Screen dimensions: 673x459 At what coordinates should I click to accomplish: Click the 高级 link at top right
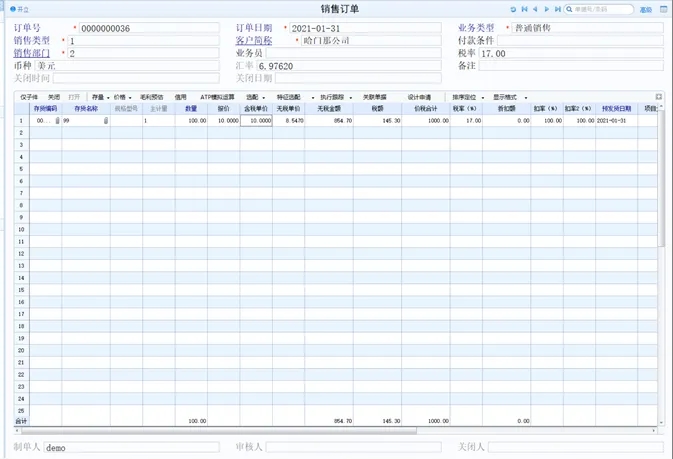(646, 9)
